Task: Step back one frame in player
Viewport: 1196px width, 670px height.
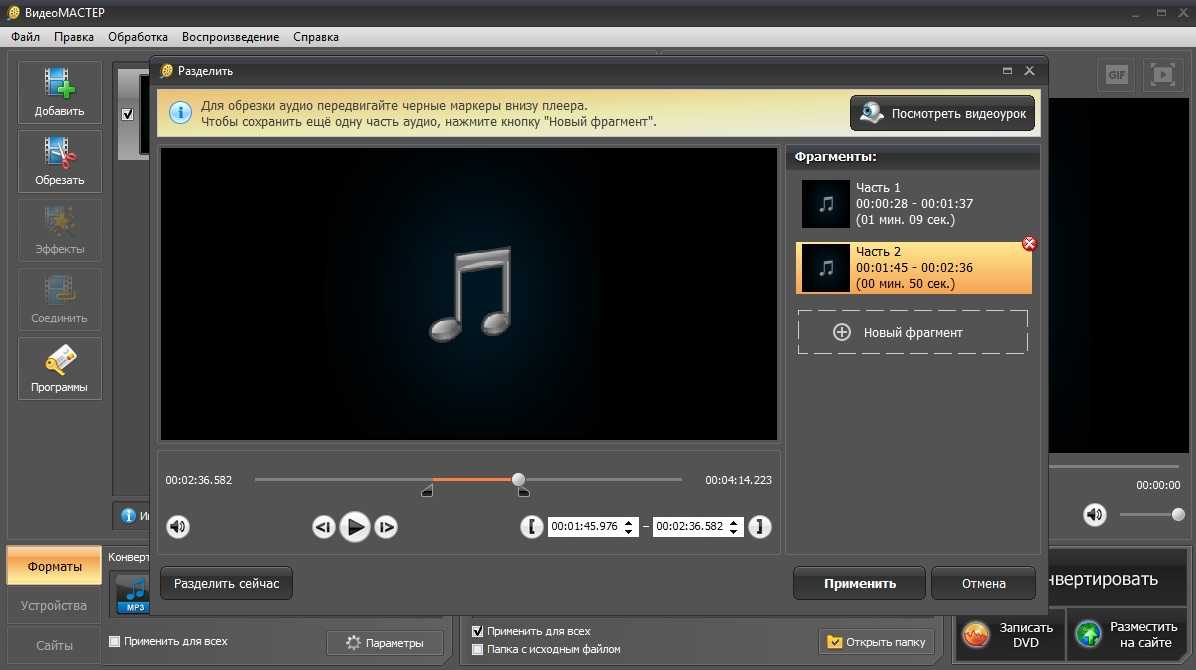Action: tap(323, 527)
